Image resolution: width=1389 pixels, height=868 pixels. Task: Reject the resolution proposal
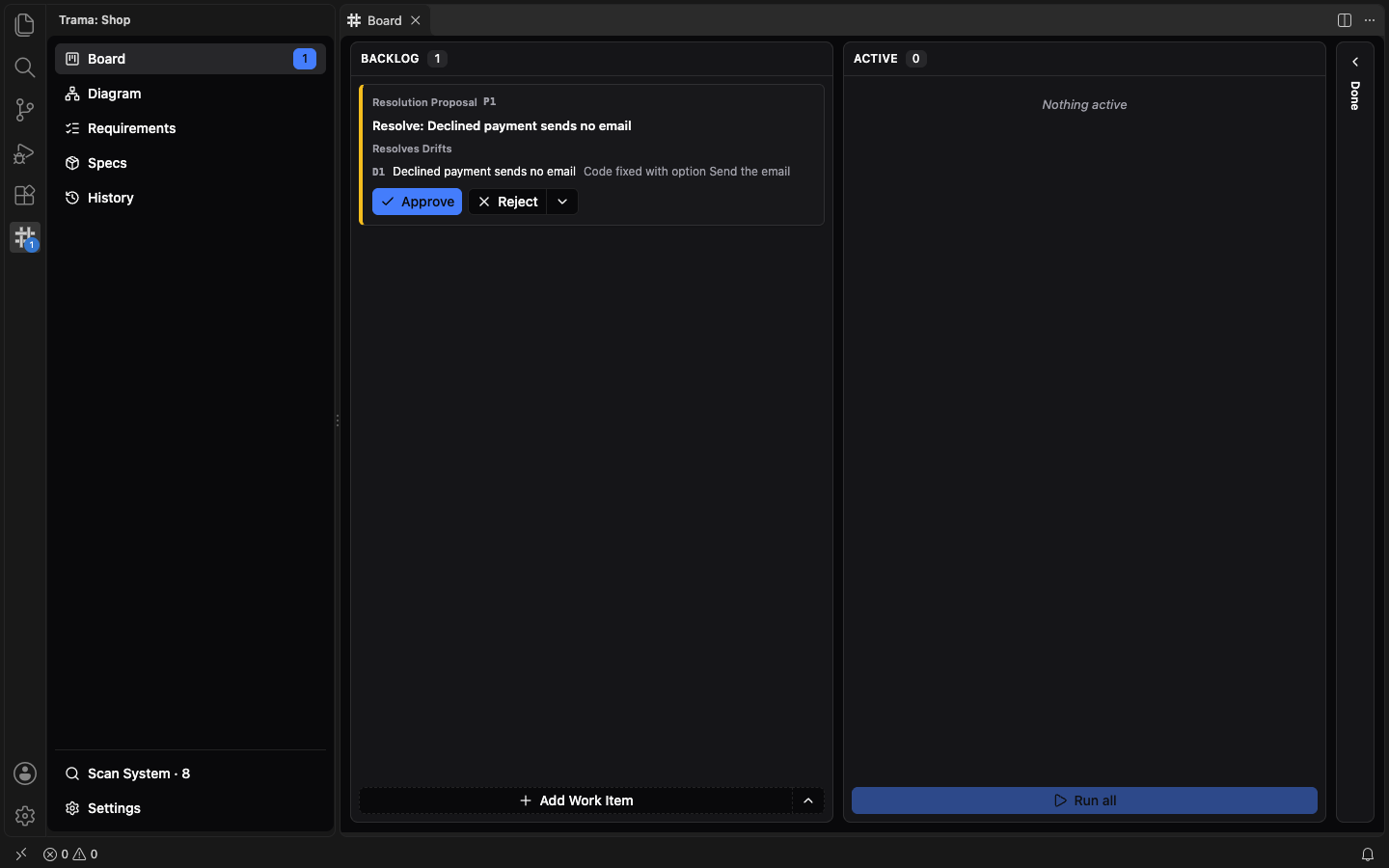pos(507,202)
